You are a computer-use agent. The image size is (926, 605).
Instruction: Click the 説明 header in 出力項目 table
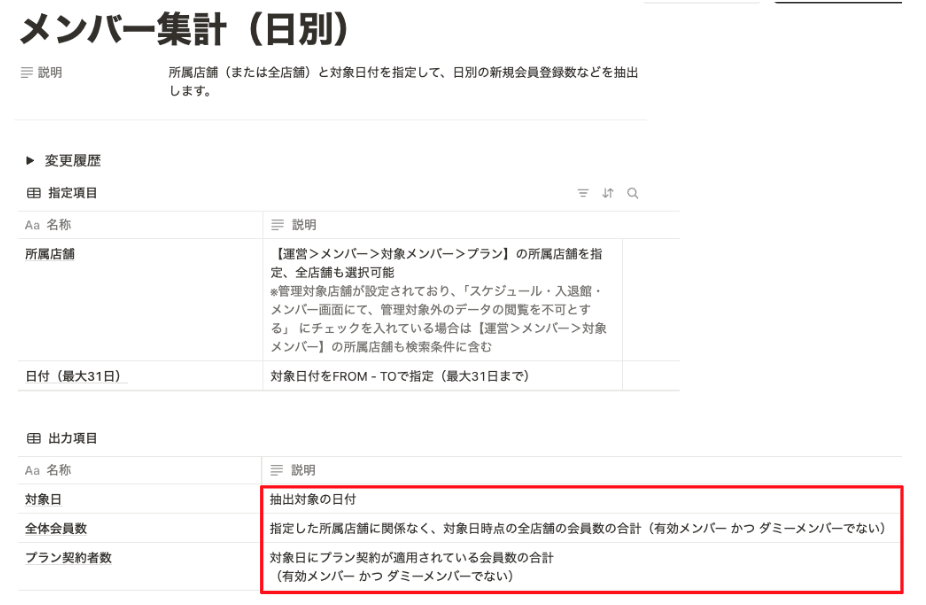tap(582, 470)
